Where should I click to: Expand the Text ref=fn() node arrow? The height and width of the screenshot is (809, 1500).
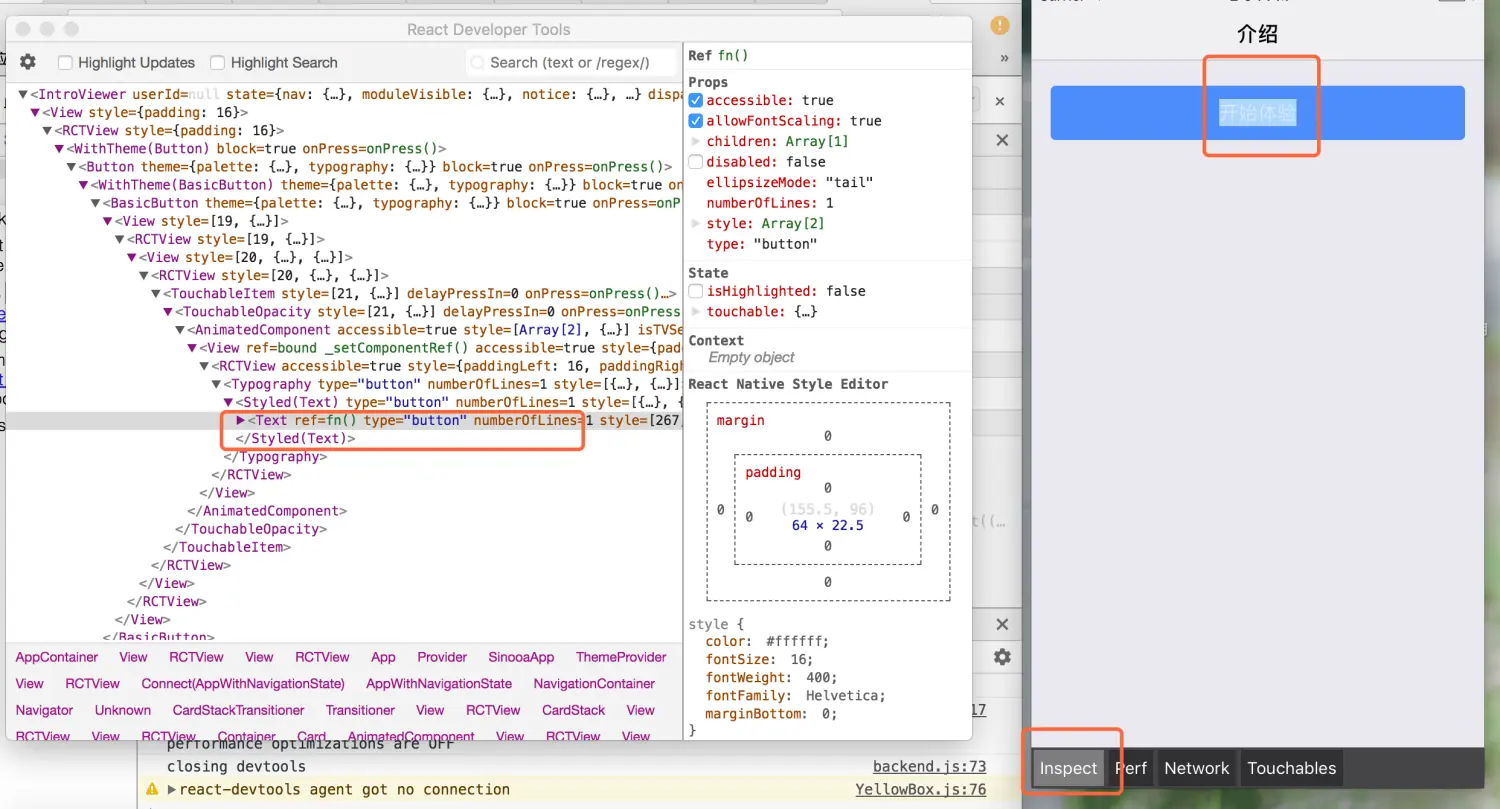pyautogui.click(x=240, y=420)
